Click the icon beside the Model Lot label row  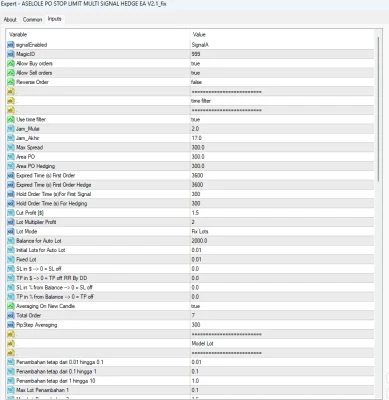click(11, 343)
